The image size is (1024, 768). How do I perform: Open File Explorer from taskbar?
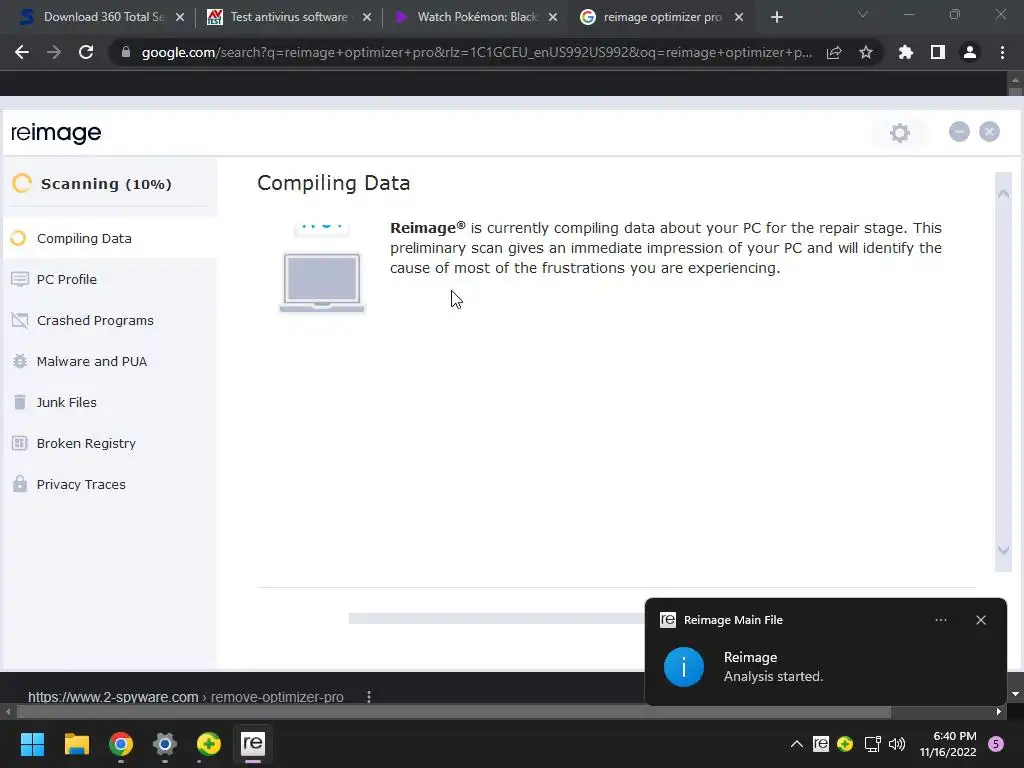(76, 744)
